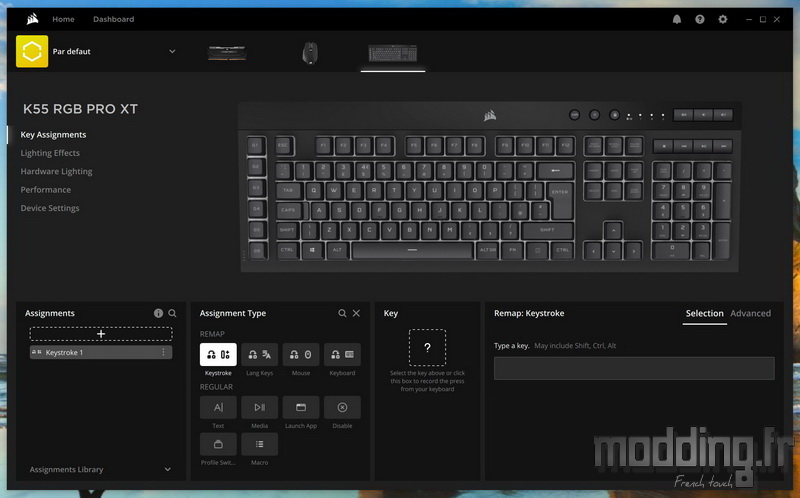
Task: Select the ALT GR key on keyboard
Action: [x=487, y=251]
